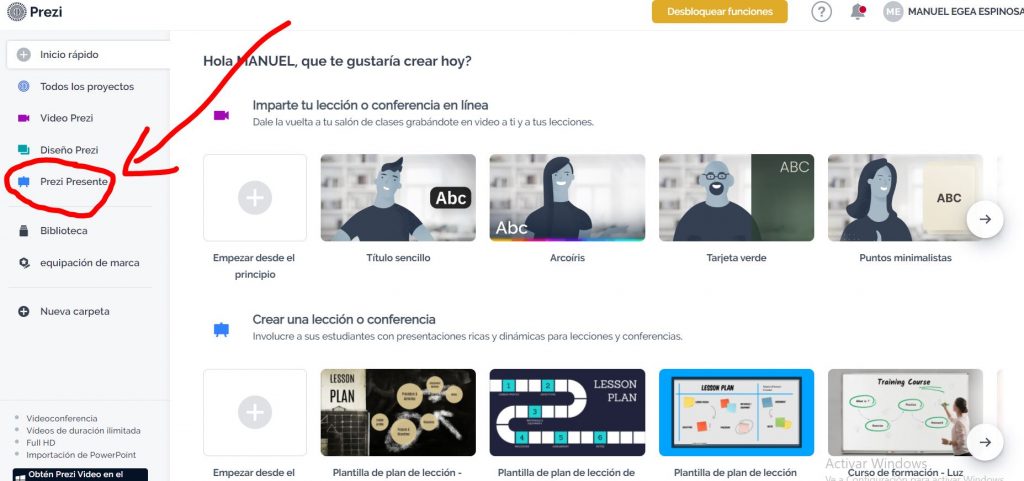Click the plus icon beside Nueva carpeta

pos(24,311)
